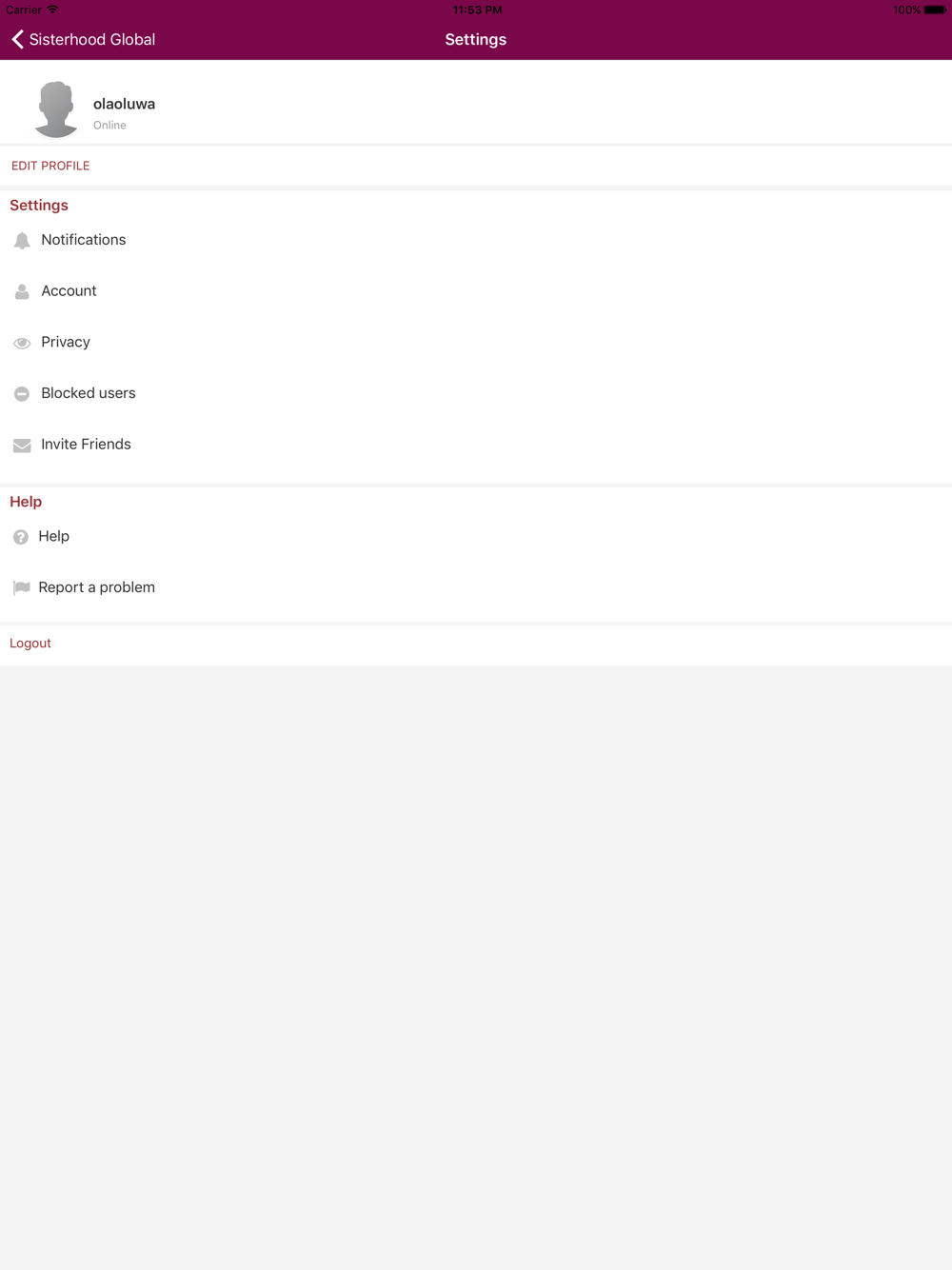Open the Blocked users list
The width and height of the screenshot is (952, 1270).
point(476,393)
